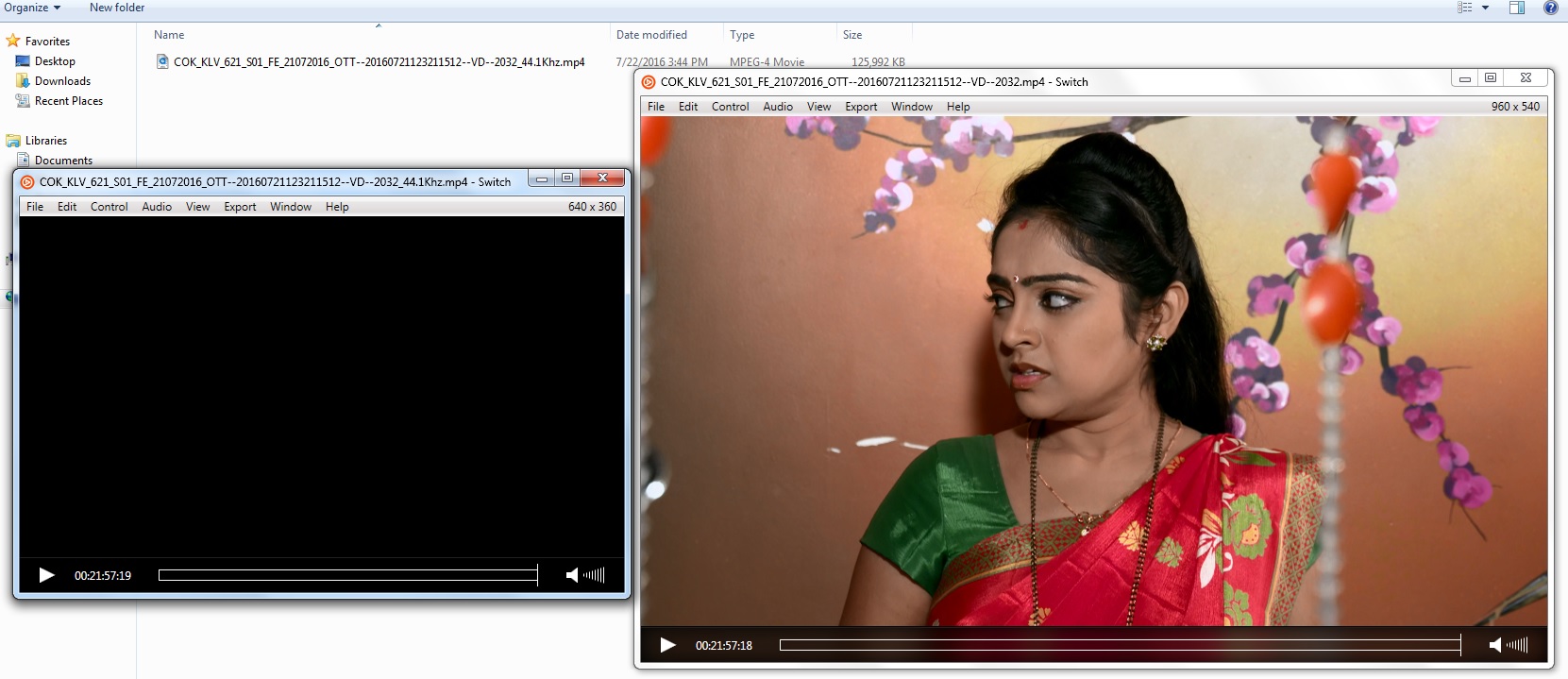
Task: Close the 960 x 540 Switch window
Action: click(1526, 78)
